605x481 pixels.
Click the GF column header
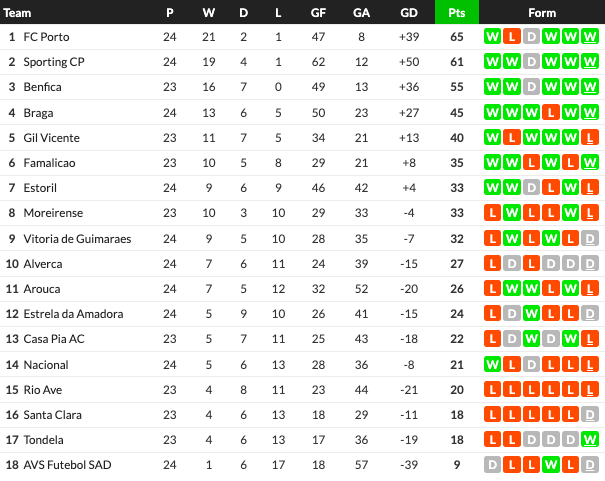[x=318, y=12]
